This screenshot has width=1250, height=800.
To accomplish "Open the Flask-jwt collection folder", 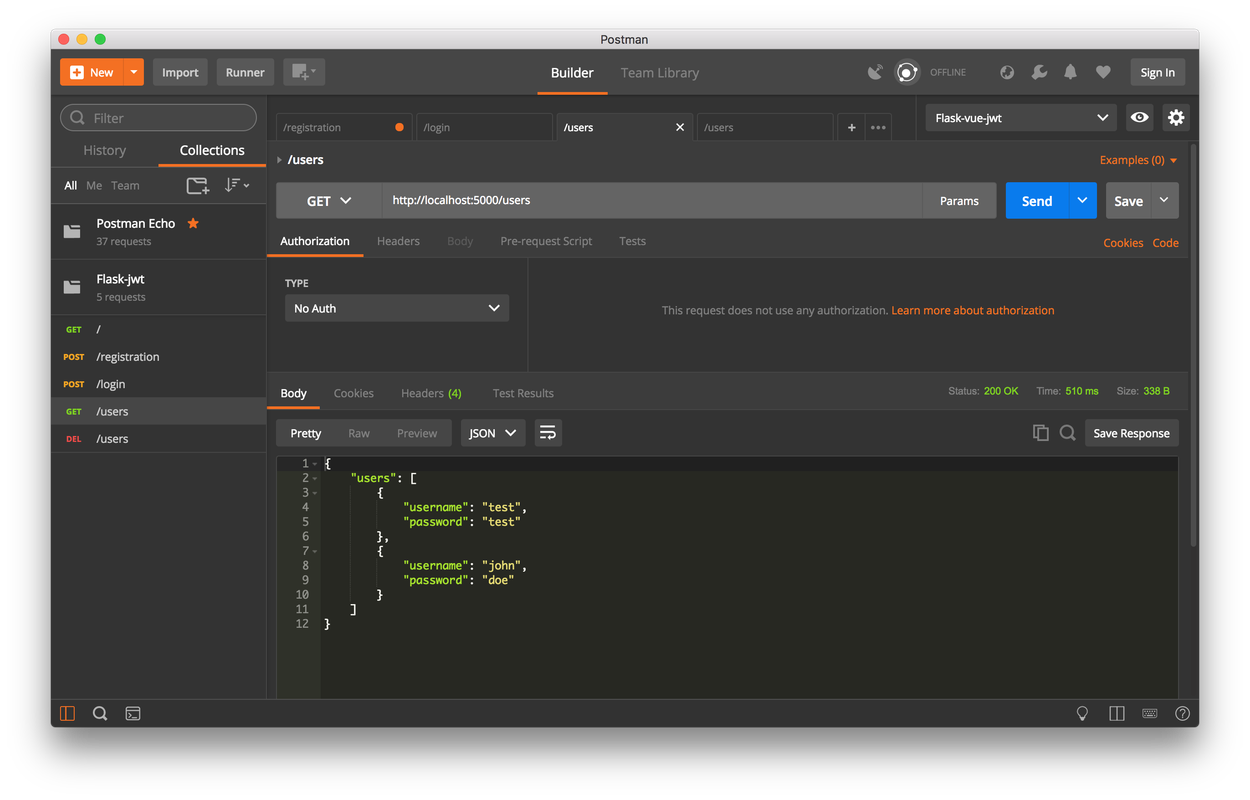I will pos(158,287).
